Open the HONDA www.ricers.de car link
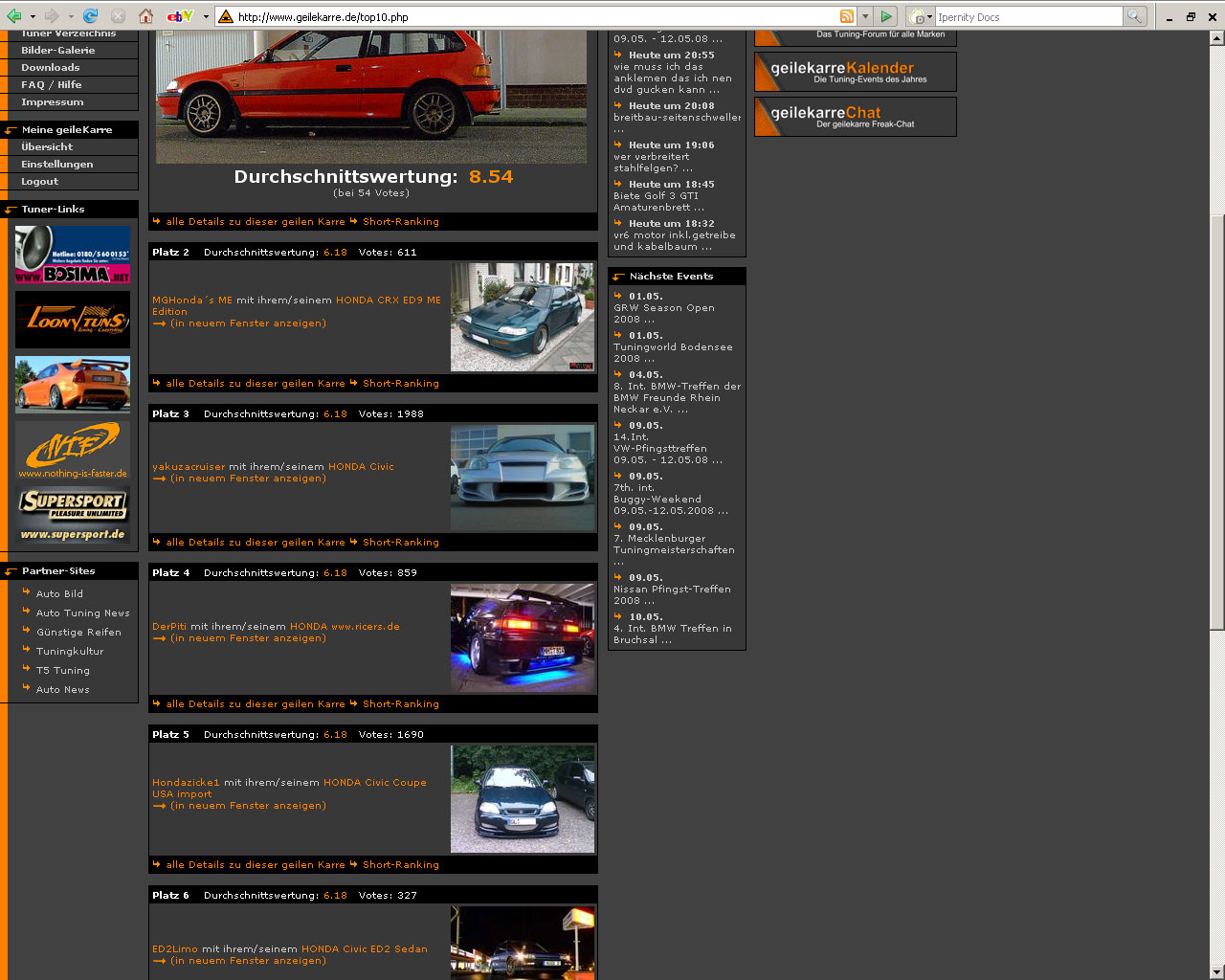Image resolution: width=1225 pixels, height=980 pixels. pos(345,626)
